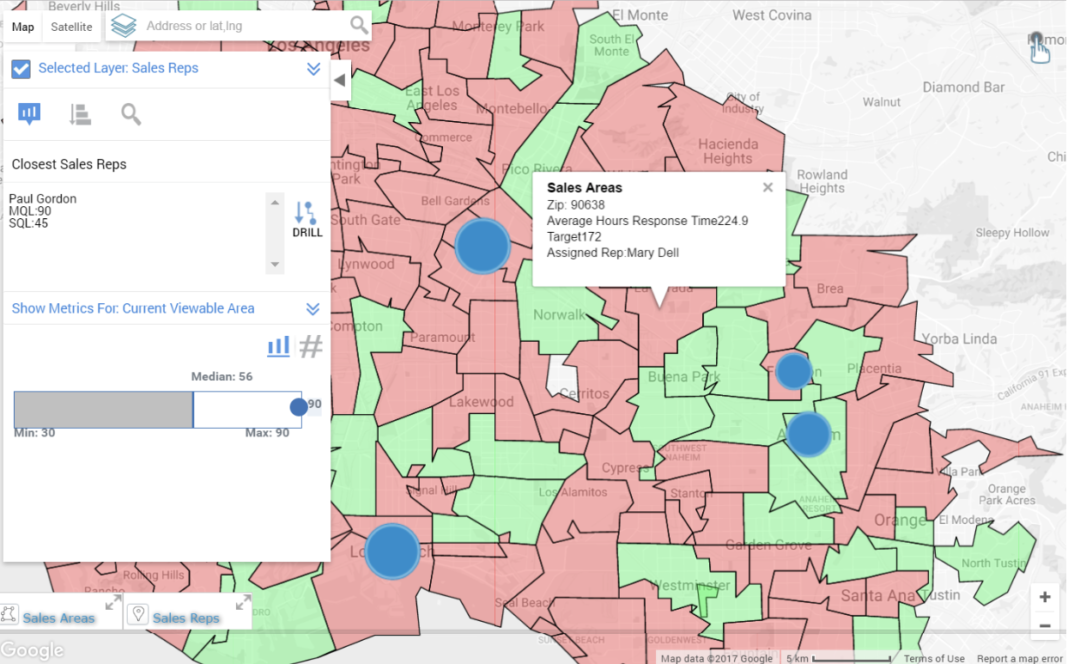The height and width of the screenshot is (664, 1068).
Task: Click Report a map error link
Action: pyautogui.click(x=1019, y=658)
